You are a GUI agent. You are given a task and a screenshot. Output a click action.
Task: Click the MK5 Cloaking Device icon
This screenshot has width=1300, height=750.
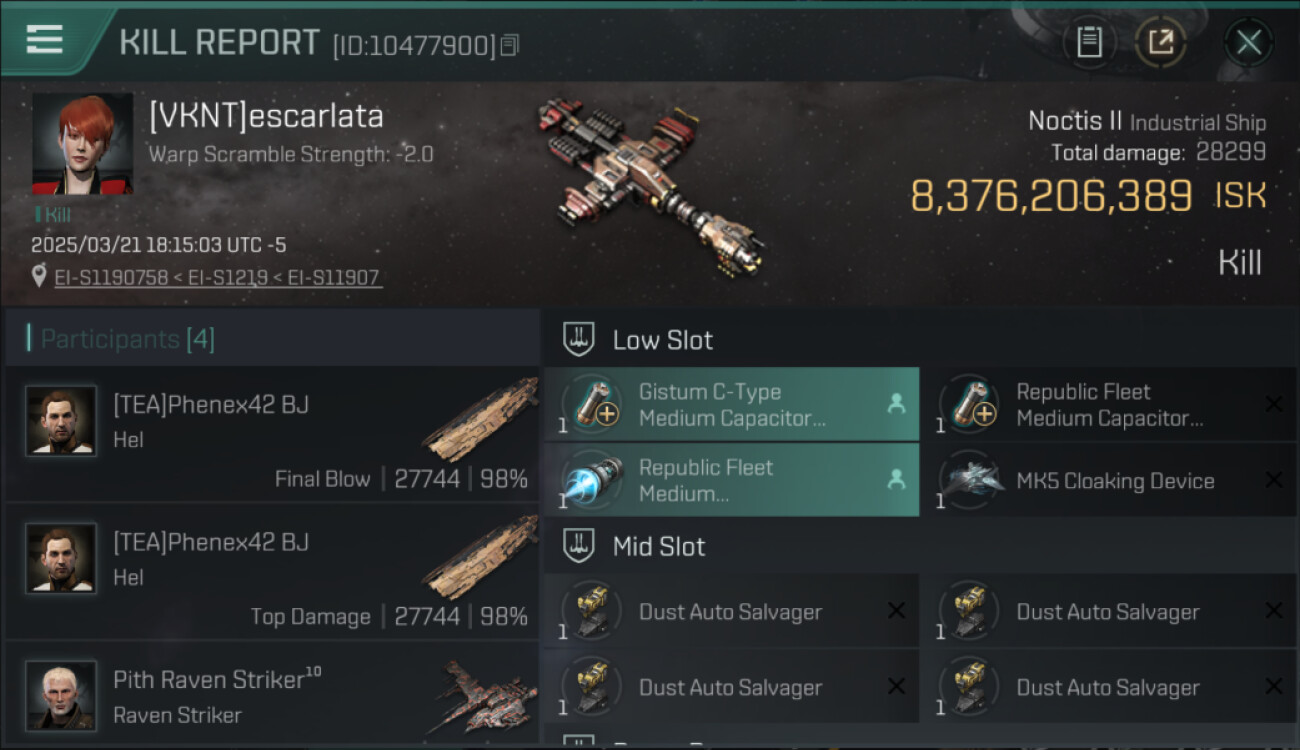click(x=969, y=480)
